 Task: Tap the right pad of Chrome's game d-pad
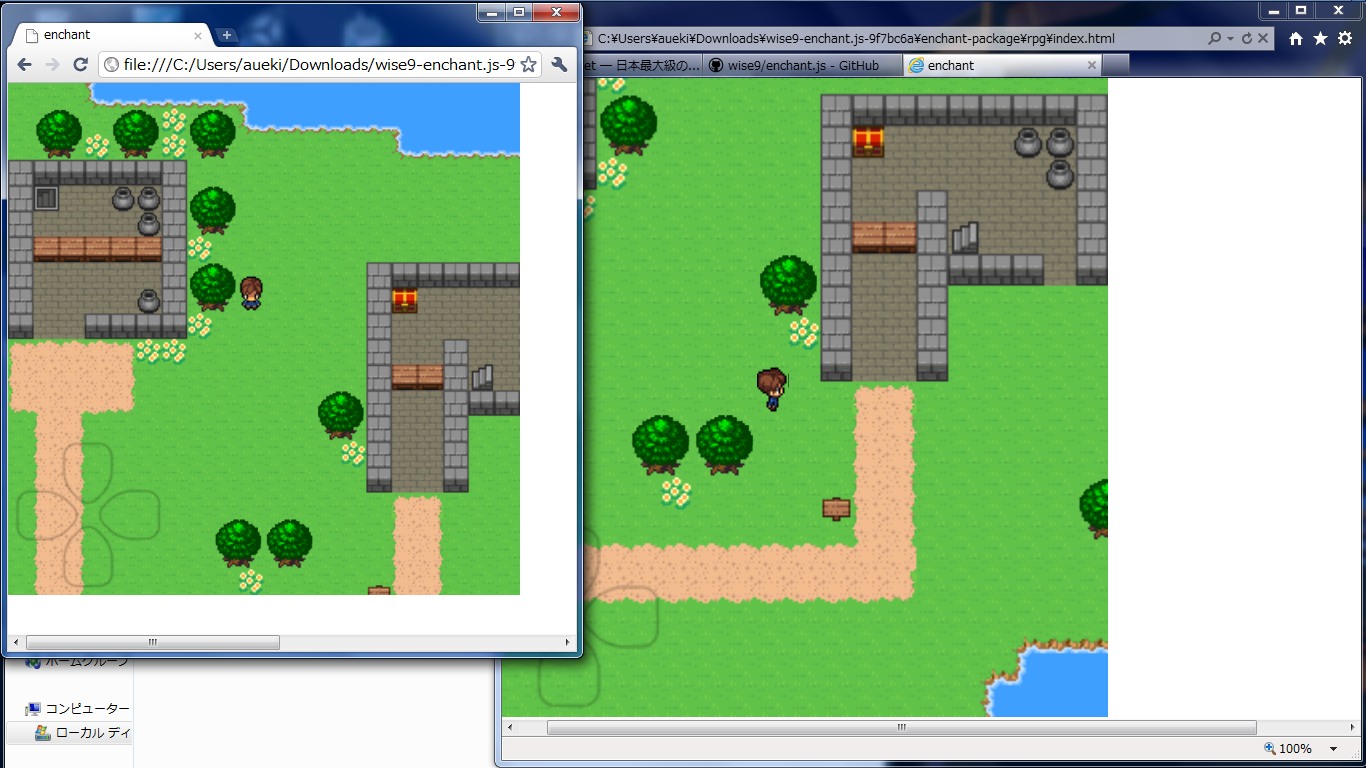pos(131,515)
